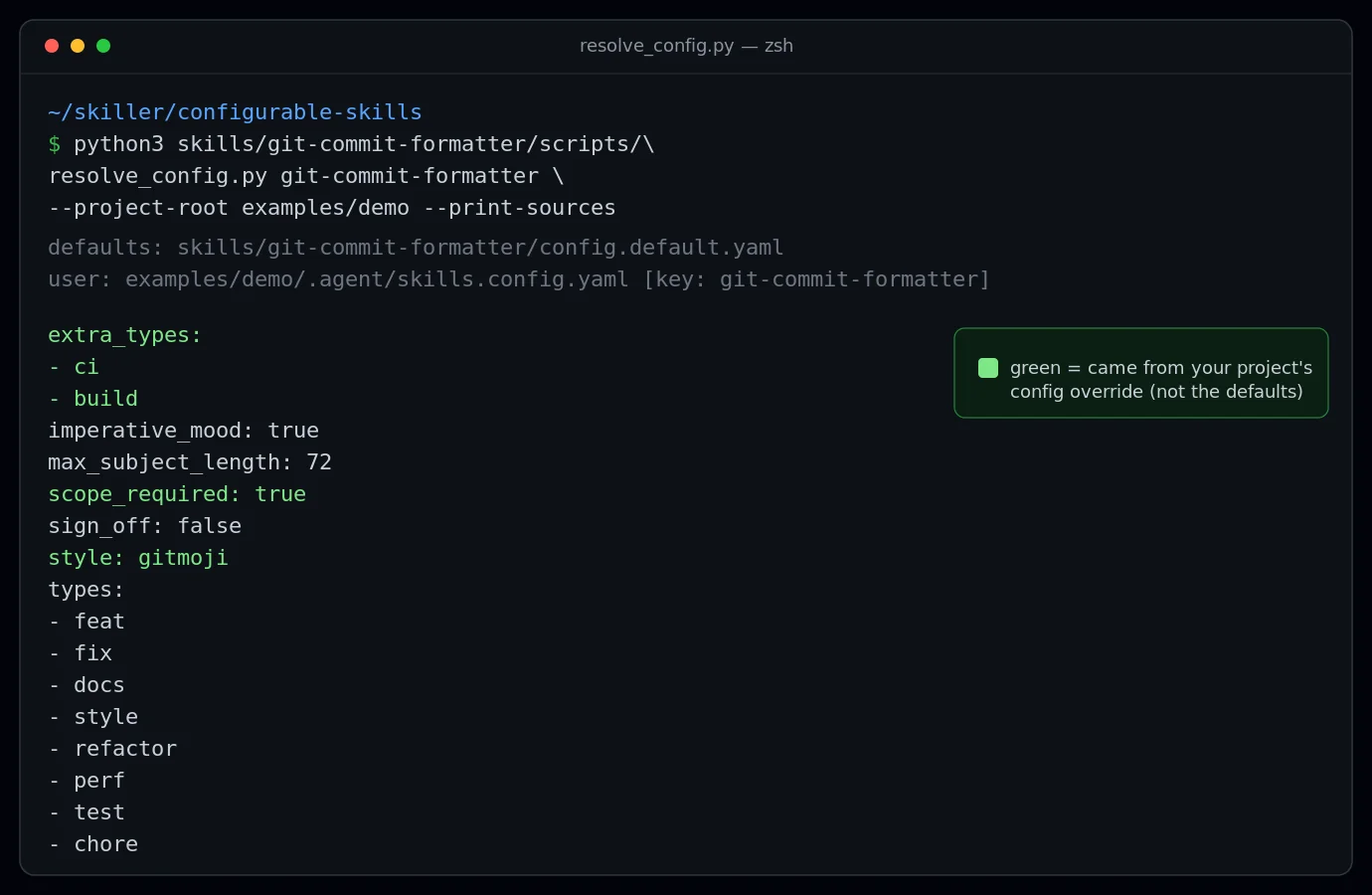Click the '- test' list entry
Image resolution: width=1372 pixels, height=895 pixels.
[x=86, y=812]
